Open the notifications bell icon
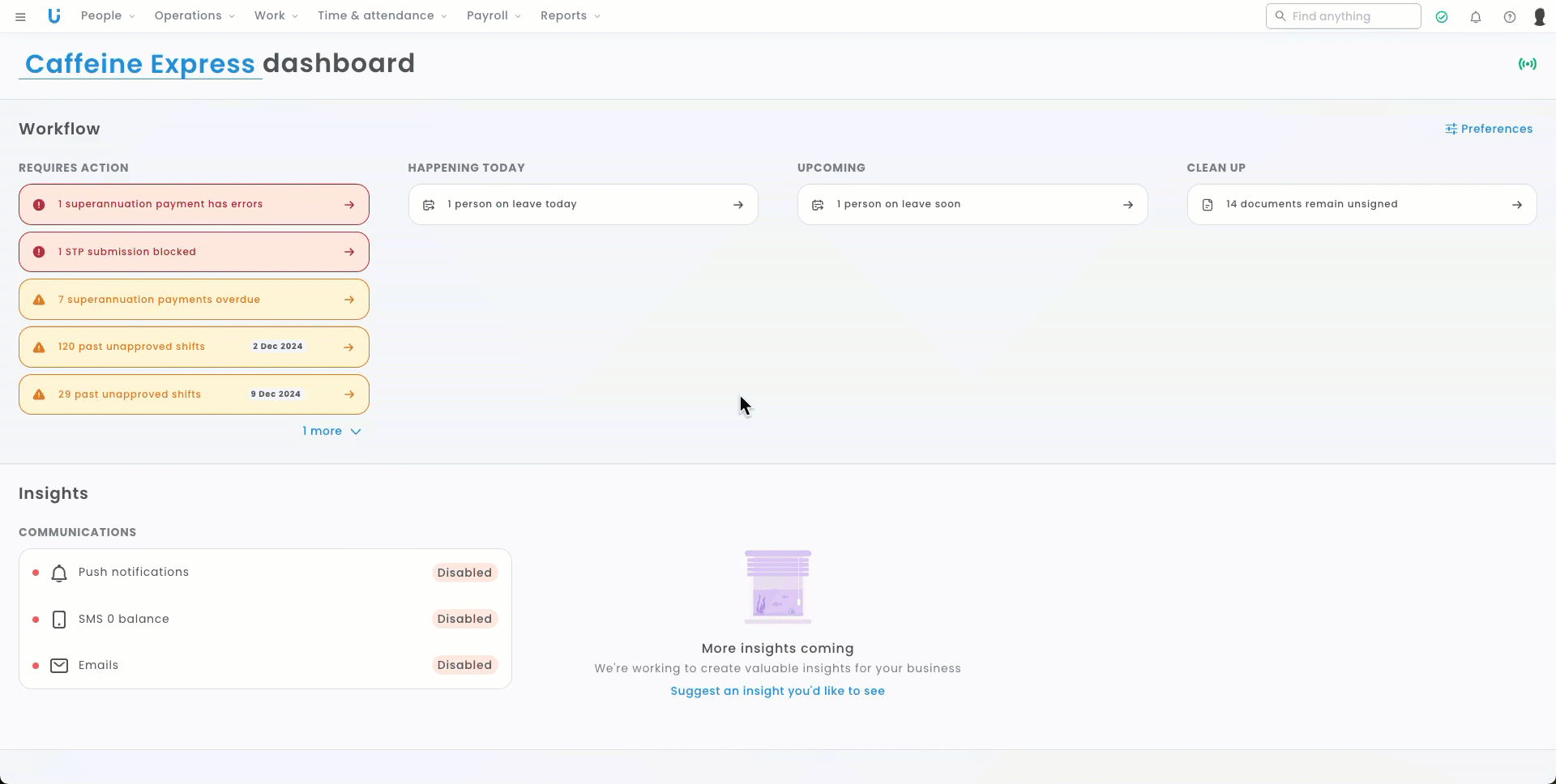This screenshot has width=1556, height=784. click(1475, 17)
